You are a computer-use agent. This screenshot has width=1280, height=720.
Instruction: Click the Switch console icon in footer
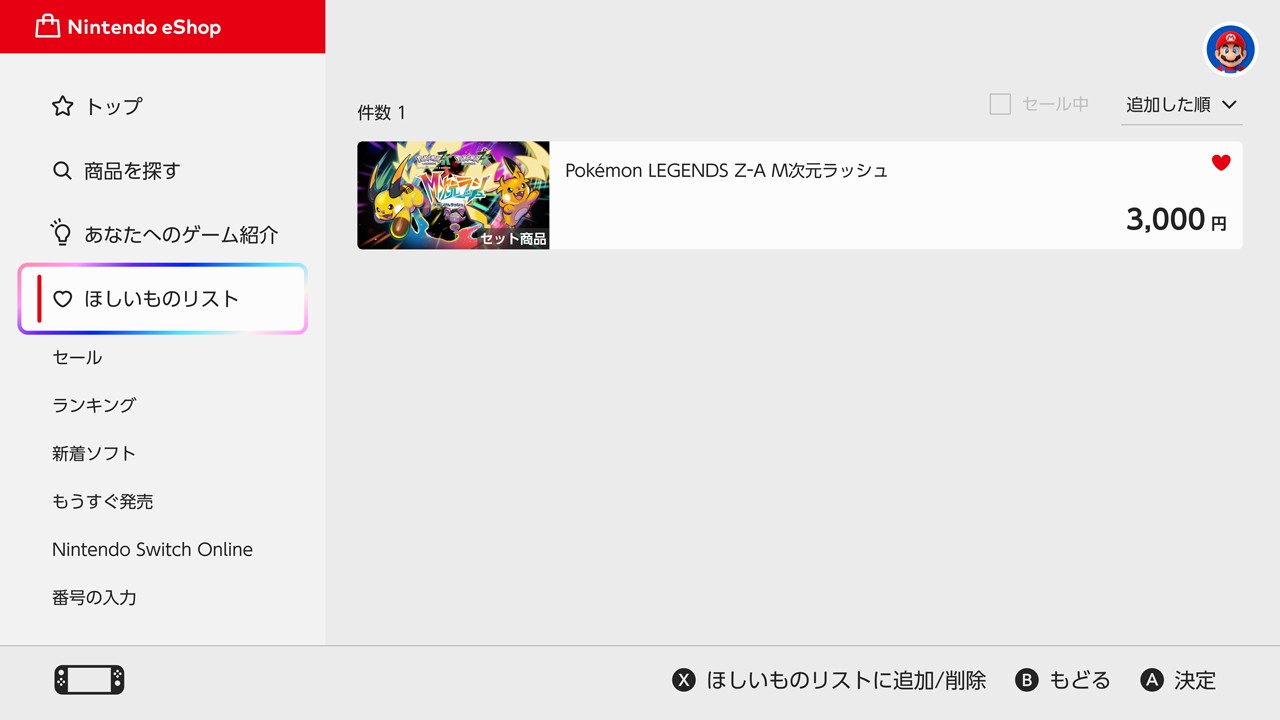(x=89, y=680)
